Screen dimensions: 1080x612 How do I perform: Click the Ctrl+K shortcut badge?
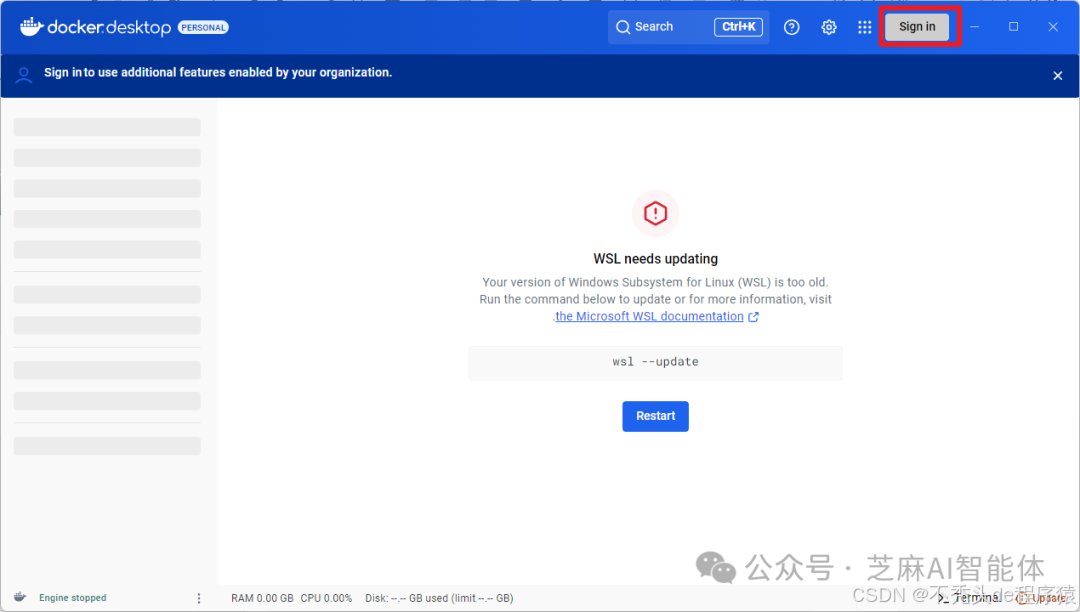[x=738, y=27]
